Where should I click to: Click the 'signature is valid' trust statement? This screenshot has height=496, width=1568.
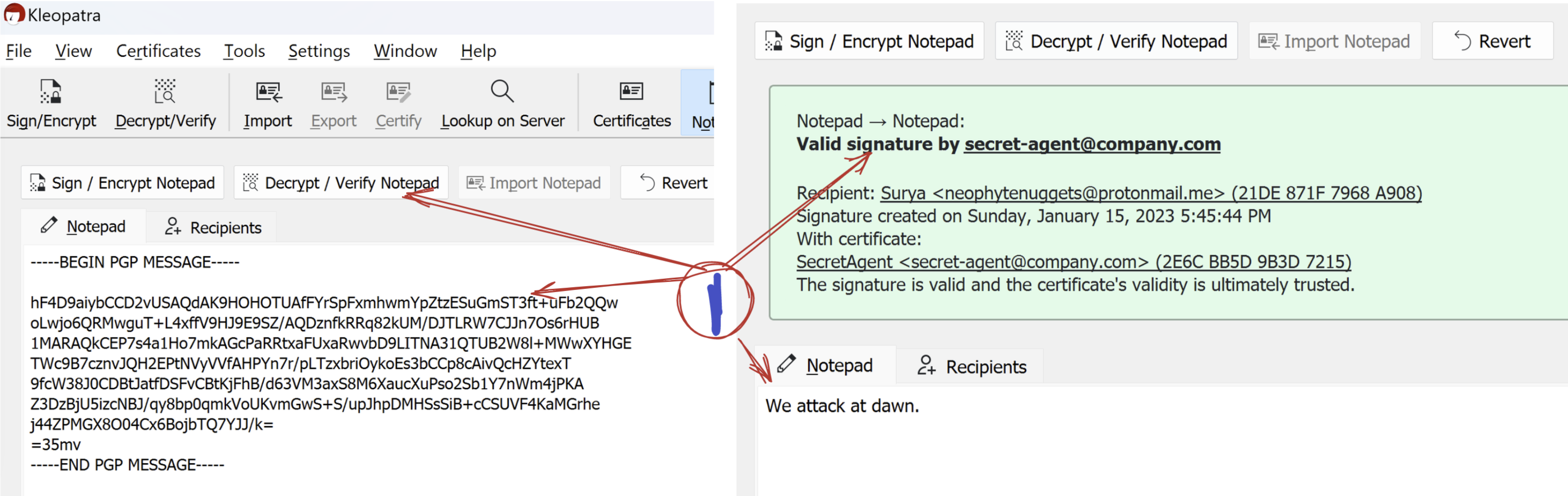1076,285
